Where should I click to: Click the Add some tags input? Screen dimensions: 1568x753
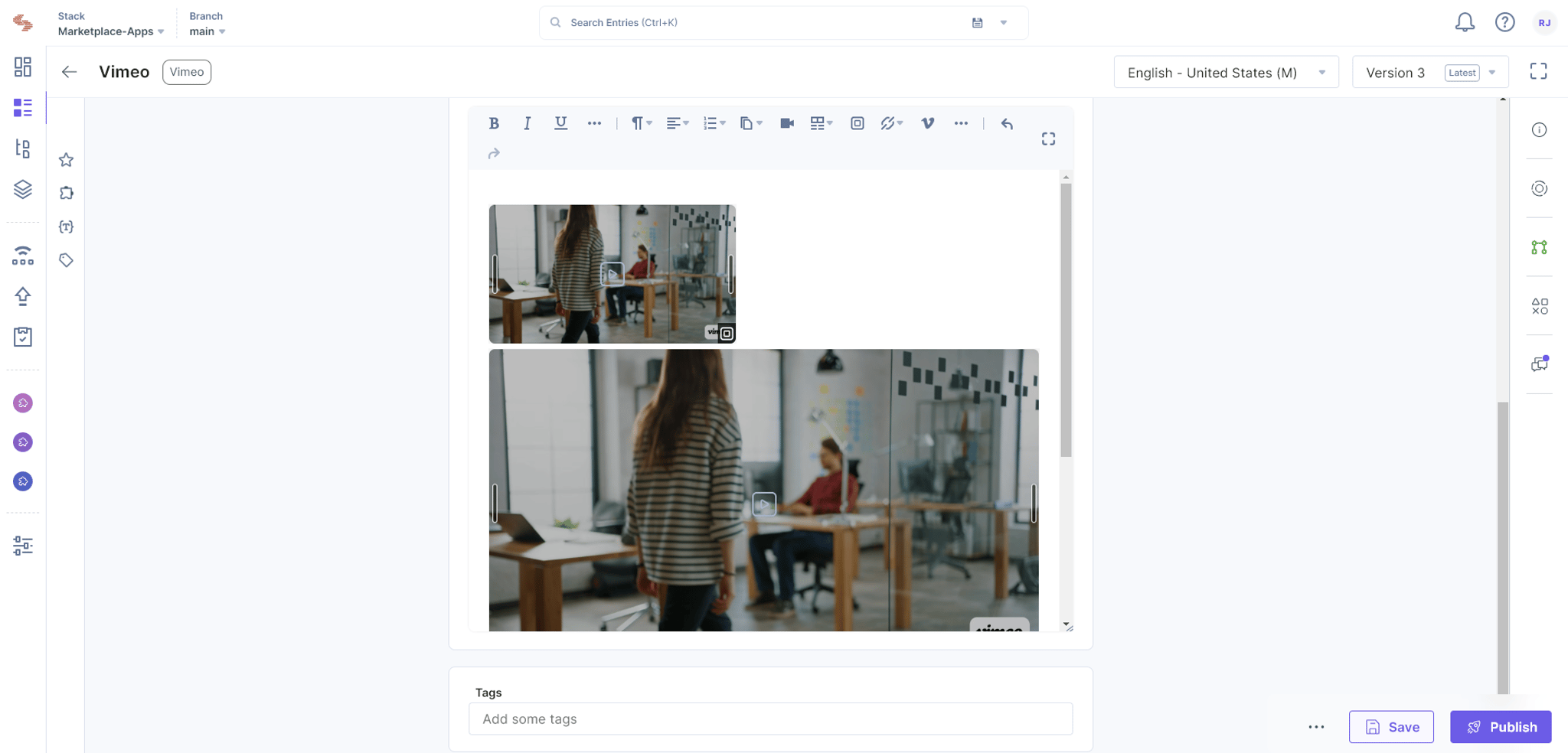pyautogui.click(x=770, y=719)
